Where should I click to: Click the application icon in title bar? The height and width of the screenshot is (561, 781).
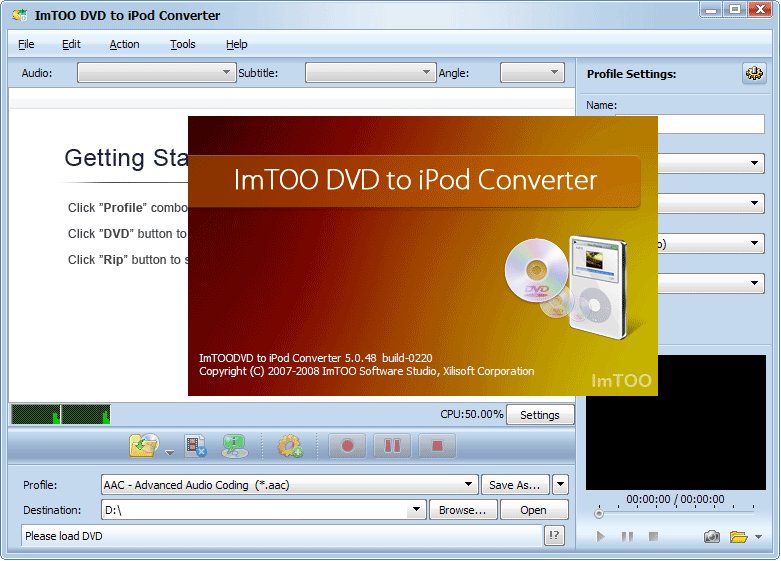(20, 15)
